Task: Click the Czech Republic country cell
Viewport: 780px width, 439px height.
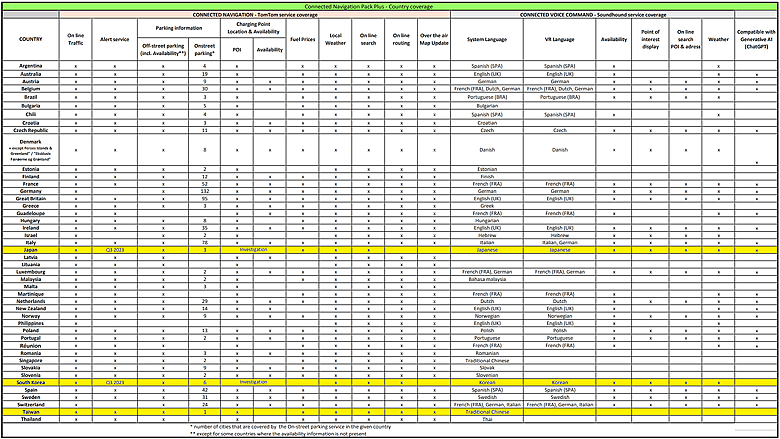Action: [x=31, y=130]
